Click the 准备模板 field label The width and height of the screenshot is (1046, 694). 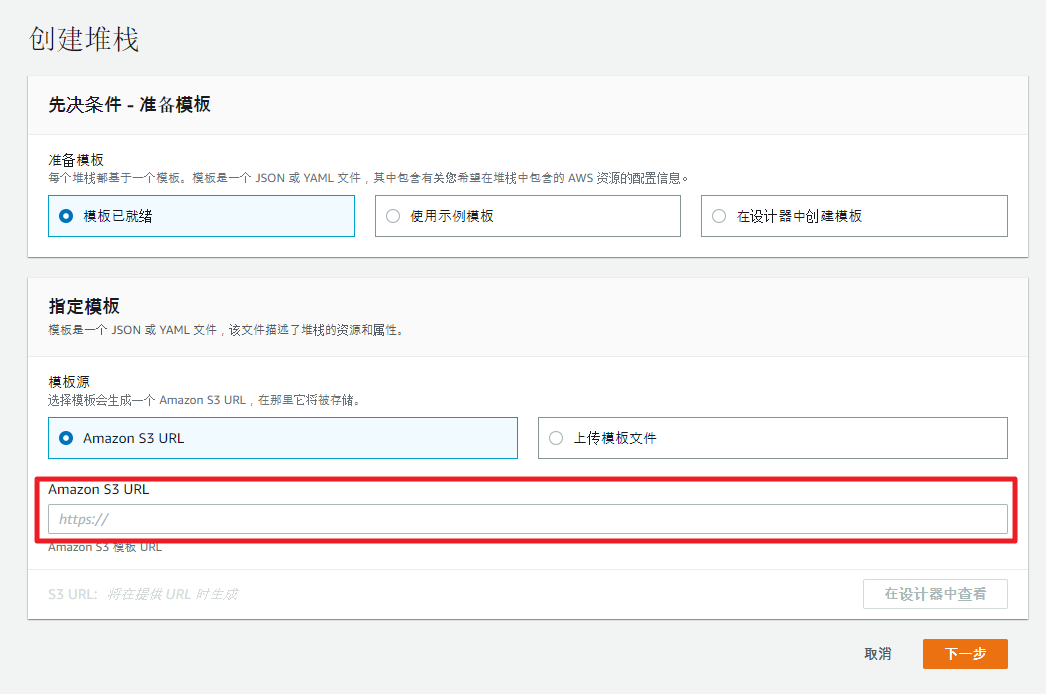(x=76, y=160)
